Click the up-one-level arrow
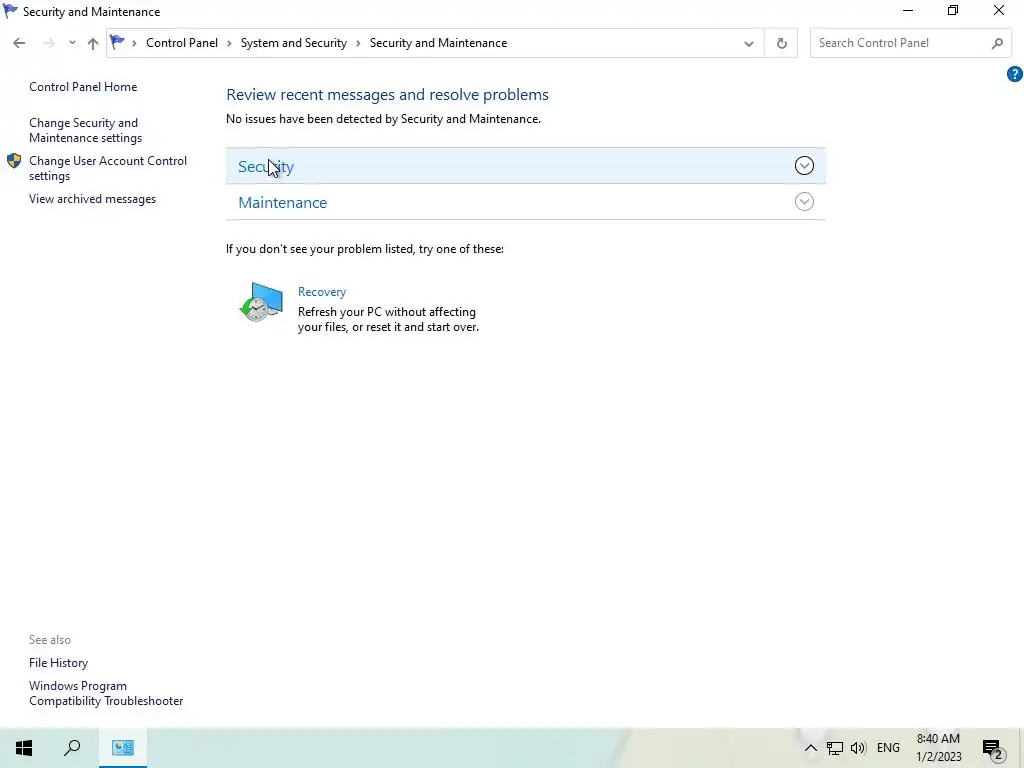The height and width of the screenshot is (768, 1024). click(x=93, y=43)
